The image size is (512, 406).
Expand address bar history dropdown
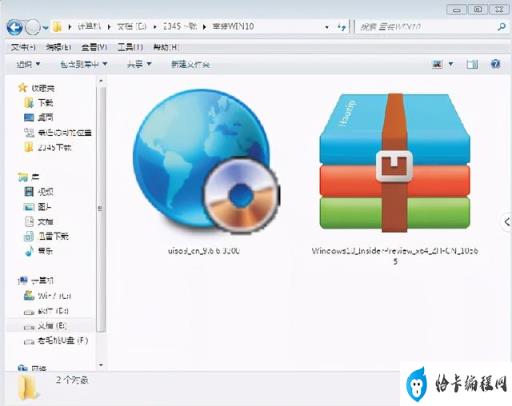pos(327,27)
